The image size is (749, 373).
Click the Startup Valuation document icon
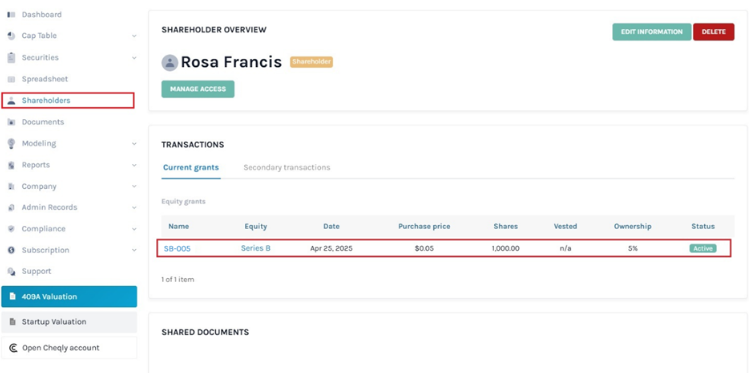[12, 322]
